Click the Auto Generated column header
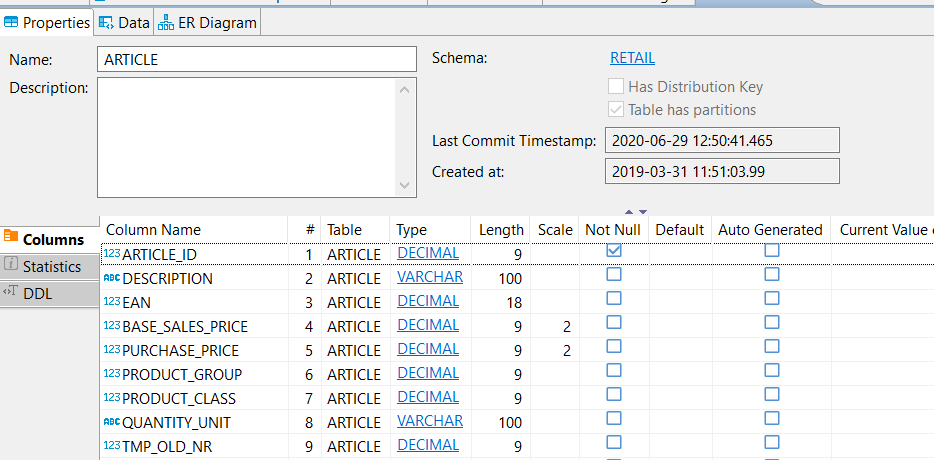This screenshot has height=460, width=934. point(770,229)
